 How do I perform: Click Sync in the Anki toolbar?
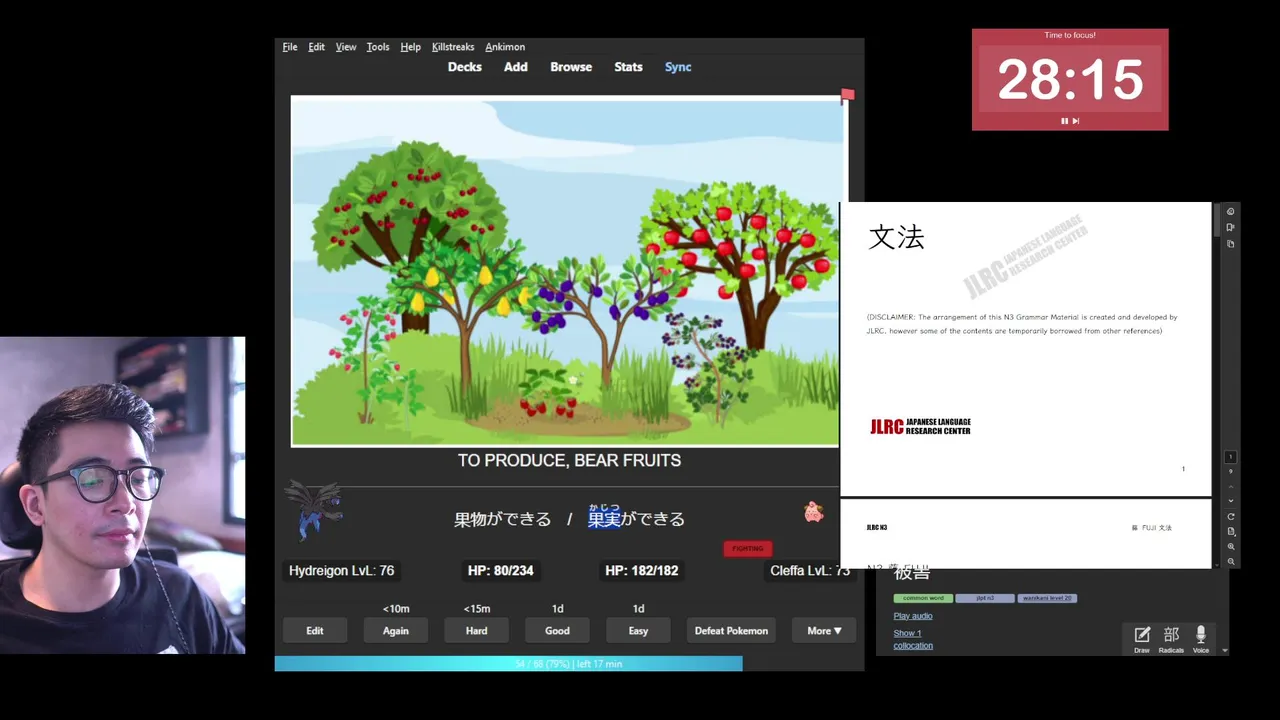[678, 67]
